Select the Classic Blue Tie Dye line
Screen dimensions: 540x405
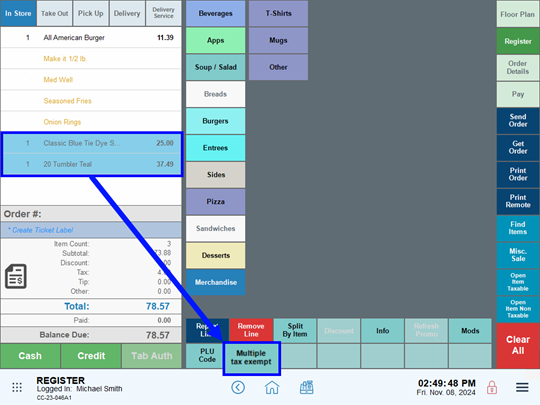tap(92, 143)
